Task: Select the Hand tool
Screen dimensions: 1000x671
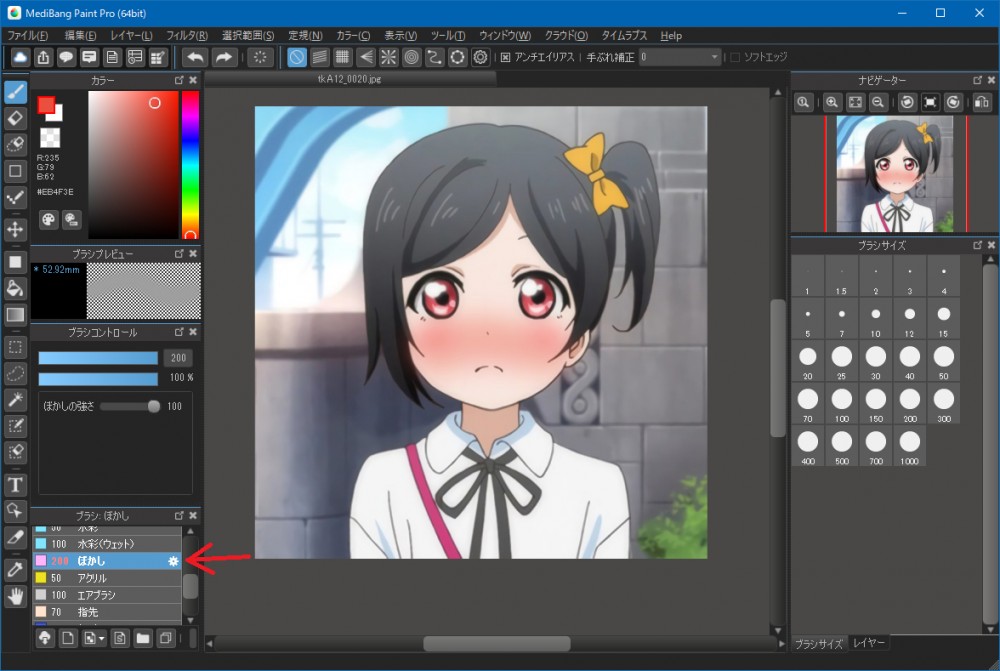Action: (x=15, y=596)
